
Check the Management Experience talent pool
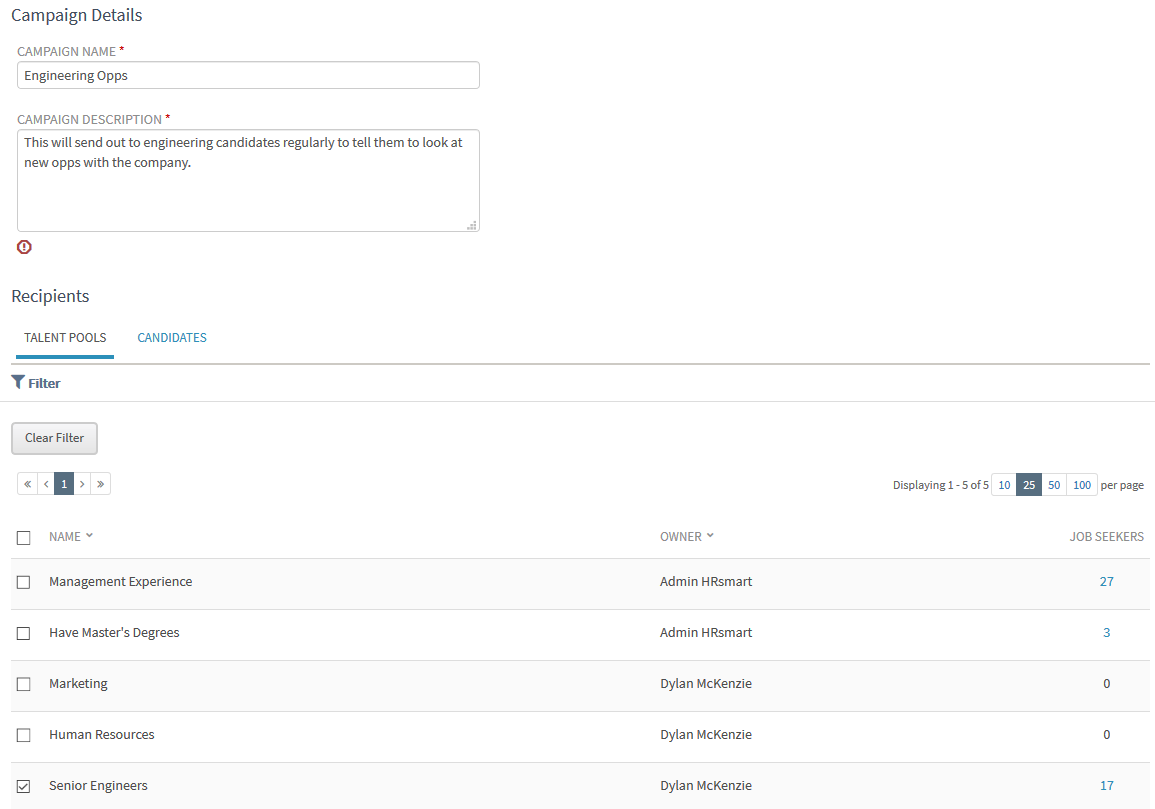24,582
